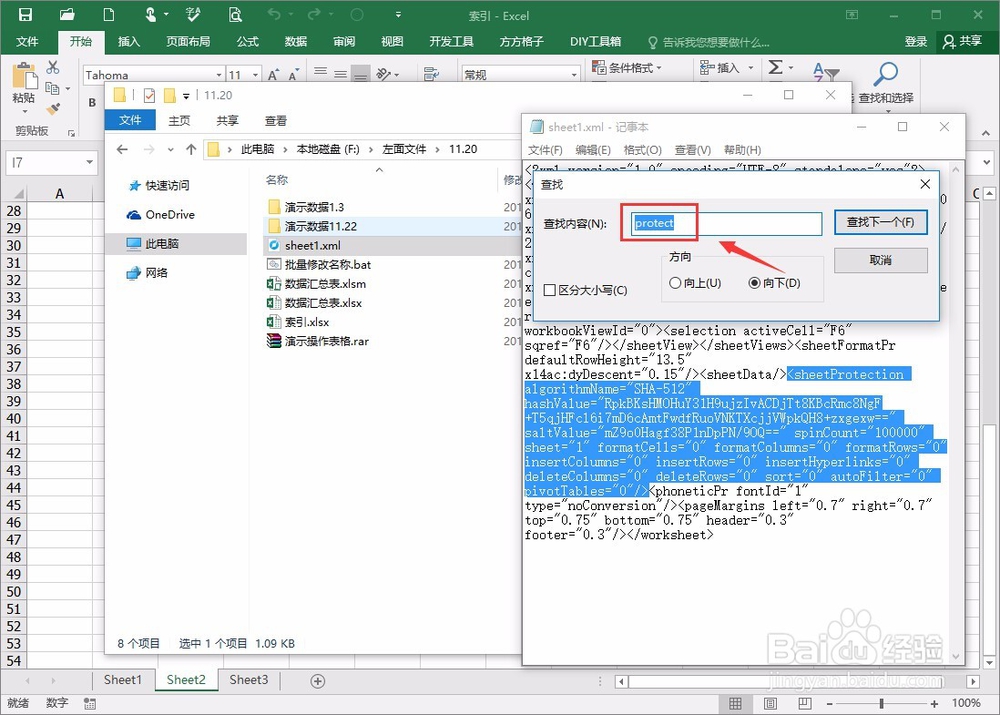Open the Customize Quick Access Toolbar dropdown
The height and width of the screenshot is (715, 1000).
point(398,15)
